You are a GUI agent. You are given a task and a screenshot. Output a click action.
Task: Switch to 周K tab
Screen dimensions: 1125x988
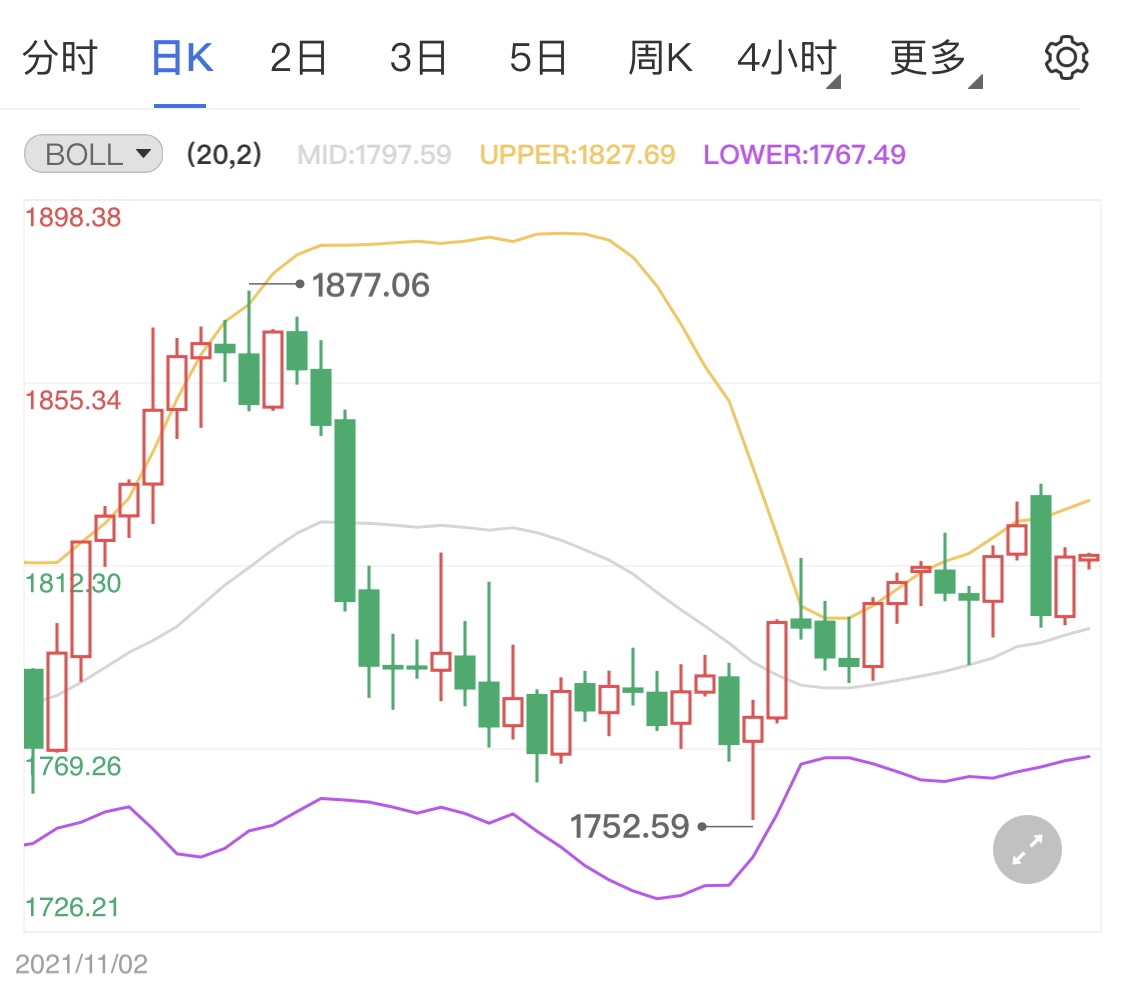click(x=660, y=58)
